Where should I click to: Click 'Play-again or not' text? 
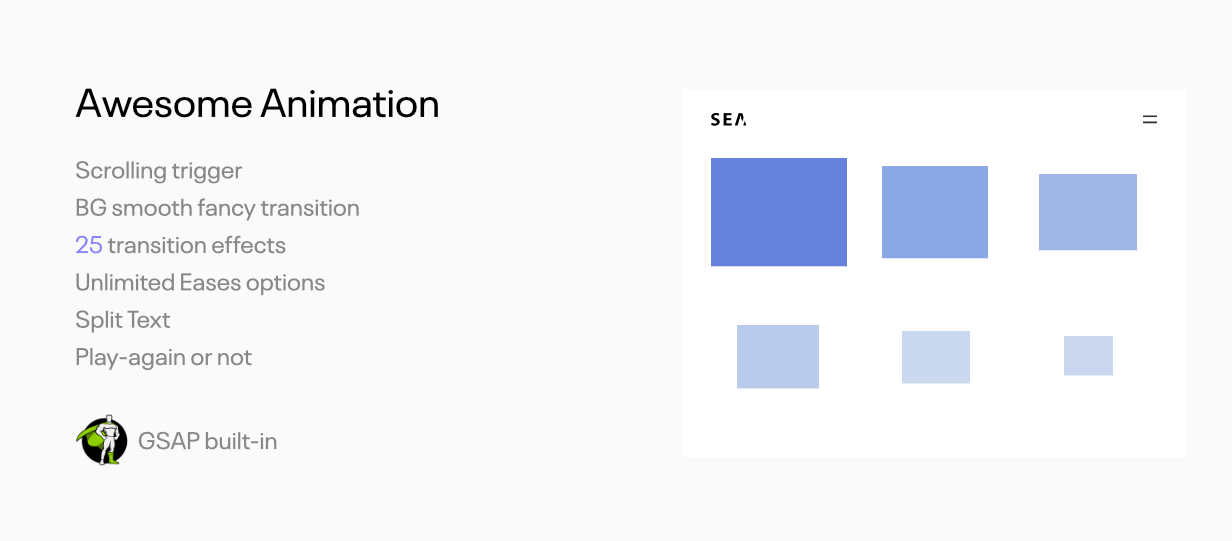pos(164,357)
